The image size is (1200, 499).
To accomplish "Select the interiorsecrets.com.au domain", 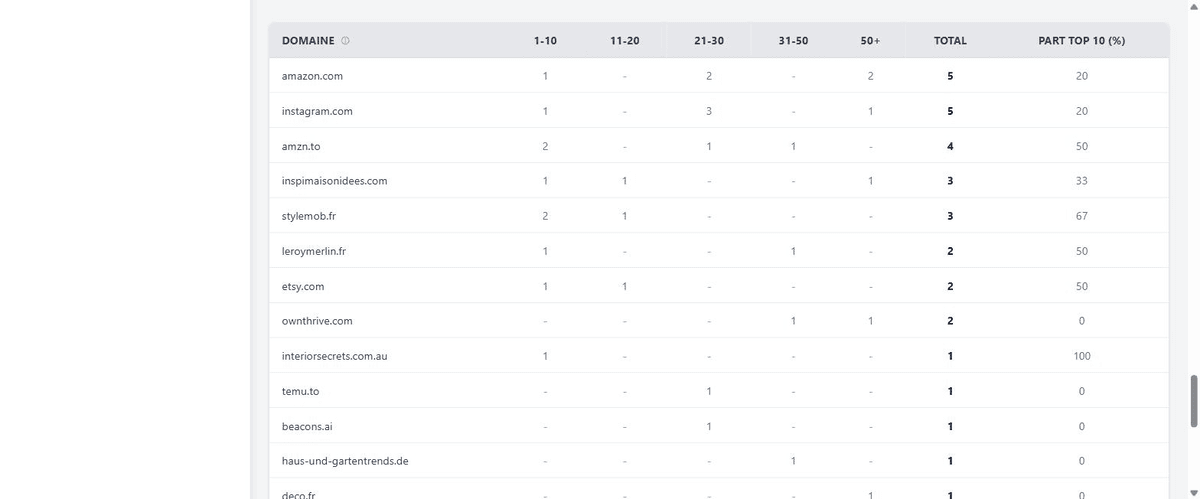I will [334, 356].
